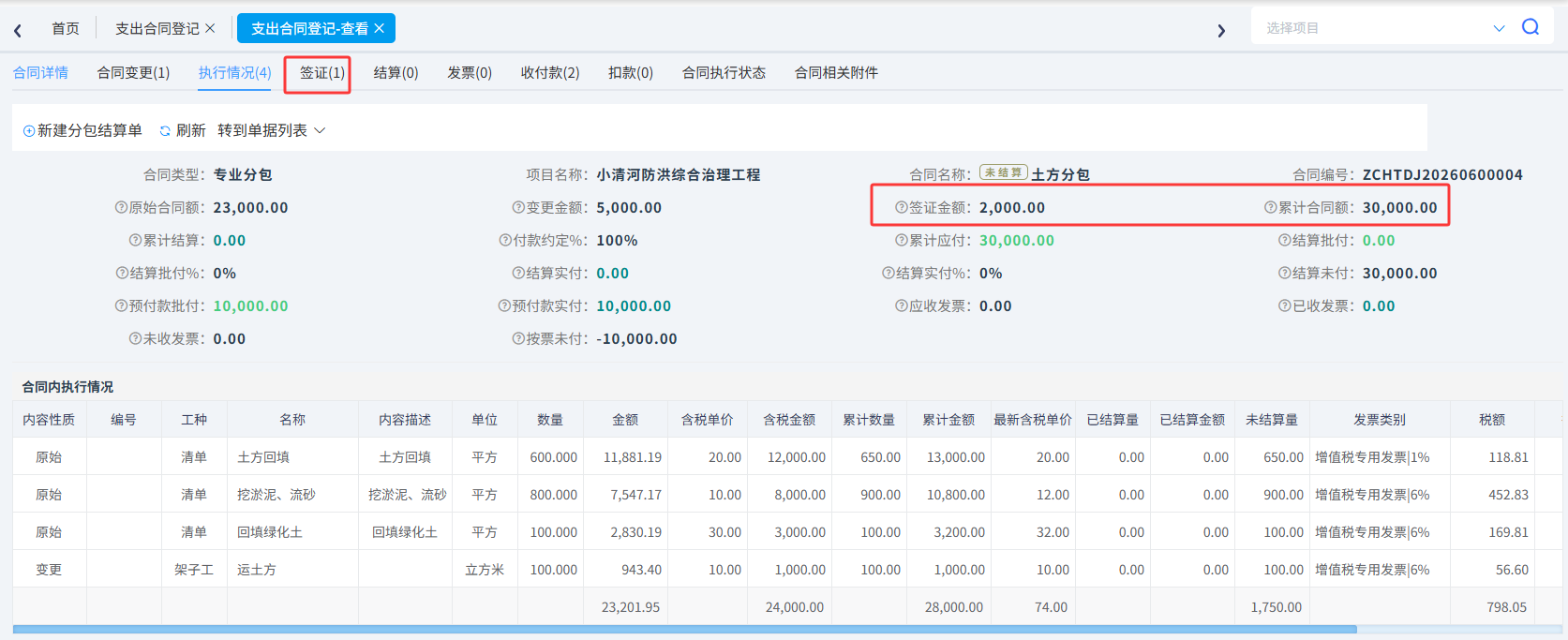Click the left tab navigation arrow

click(x=18, y=30)
